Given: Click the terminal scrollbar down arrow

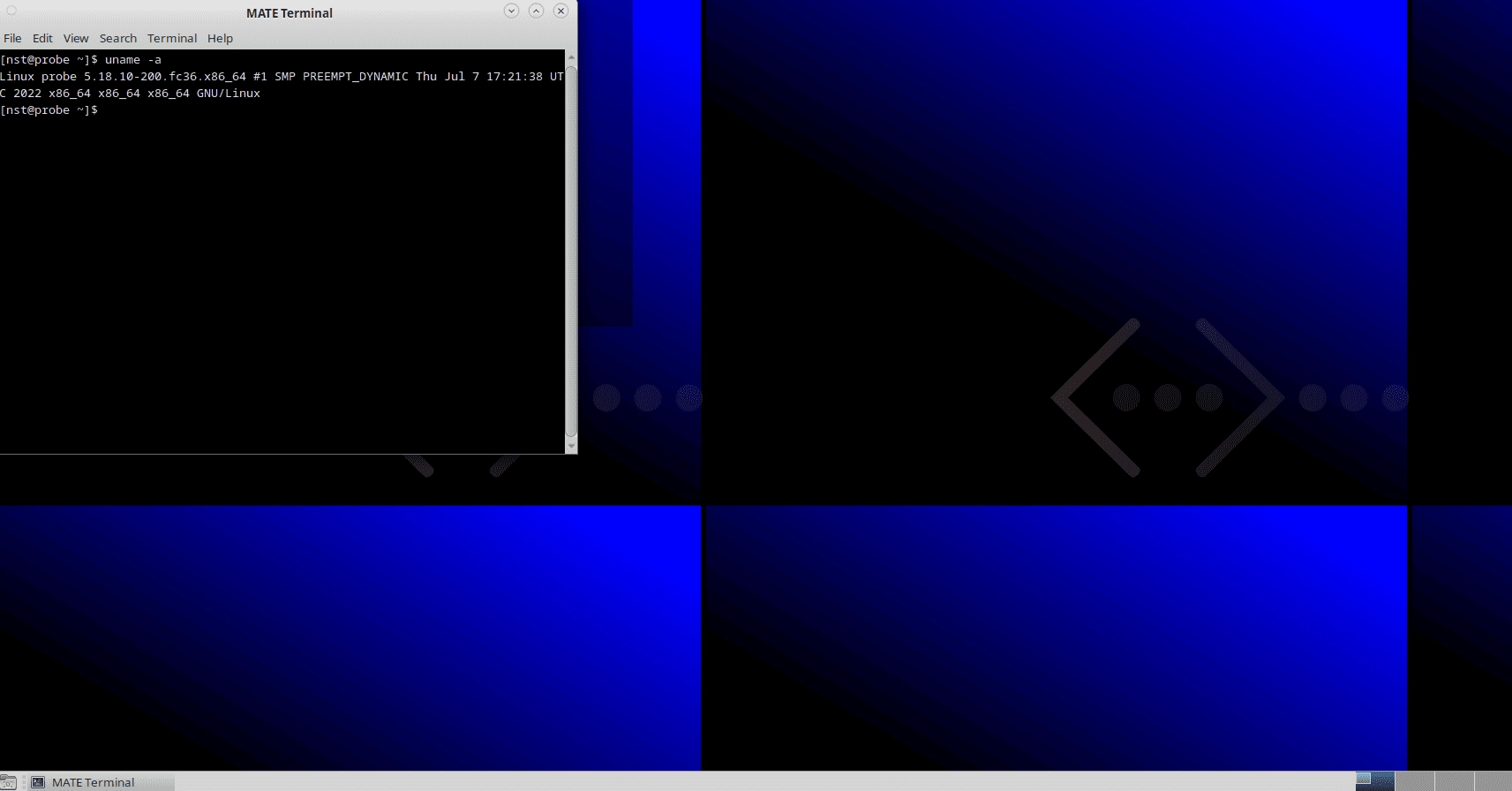Looking at the screenshot, I should [x=571, y=447].
